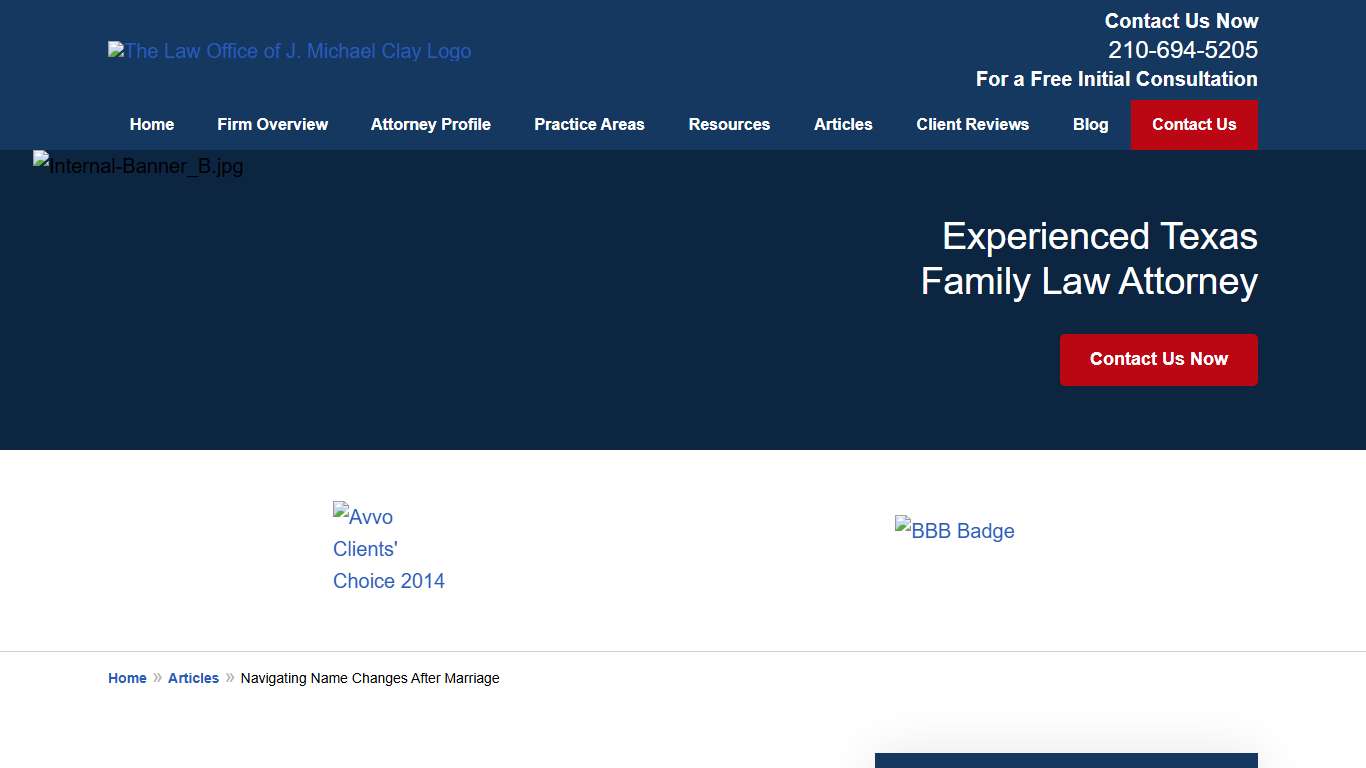
Task: Click the BBB Badge icon
Action: tap(954, 531)
